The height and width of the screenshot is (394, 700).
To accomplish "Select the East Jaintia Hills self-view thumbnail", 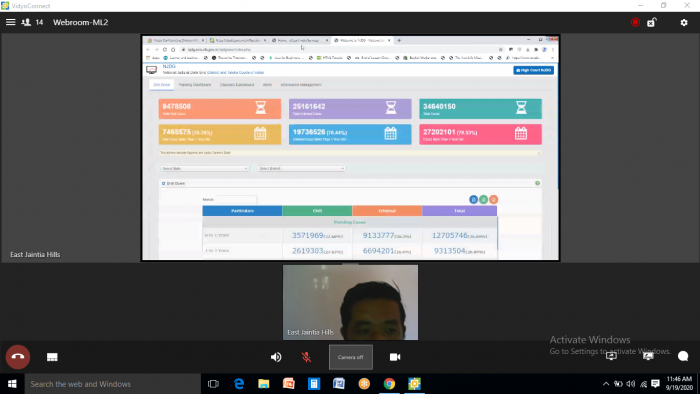I will tap(350, 303).
